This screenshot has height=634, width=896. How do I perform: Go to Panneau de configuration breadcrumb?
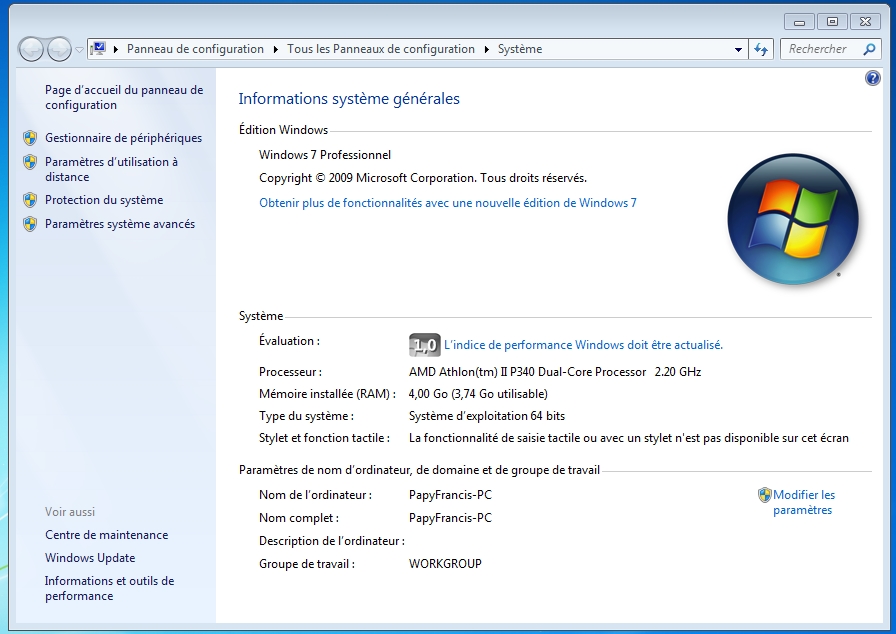[x=195, y=49]
